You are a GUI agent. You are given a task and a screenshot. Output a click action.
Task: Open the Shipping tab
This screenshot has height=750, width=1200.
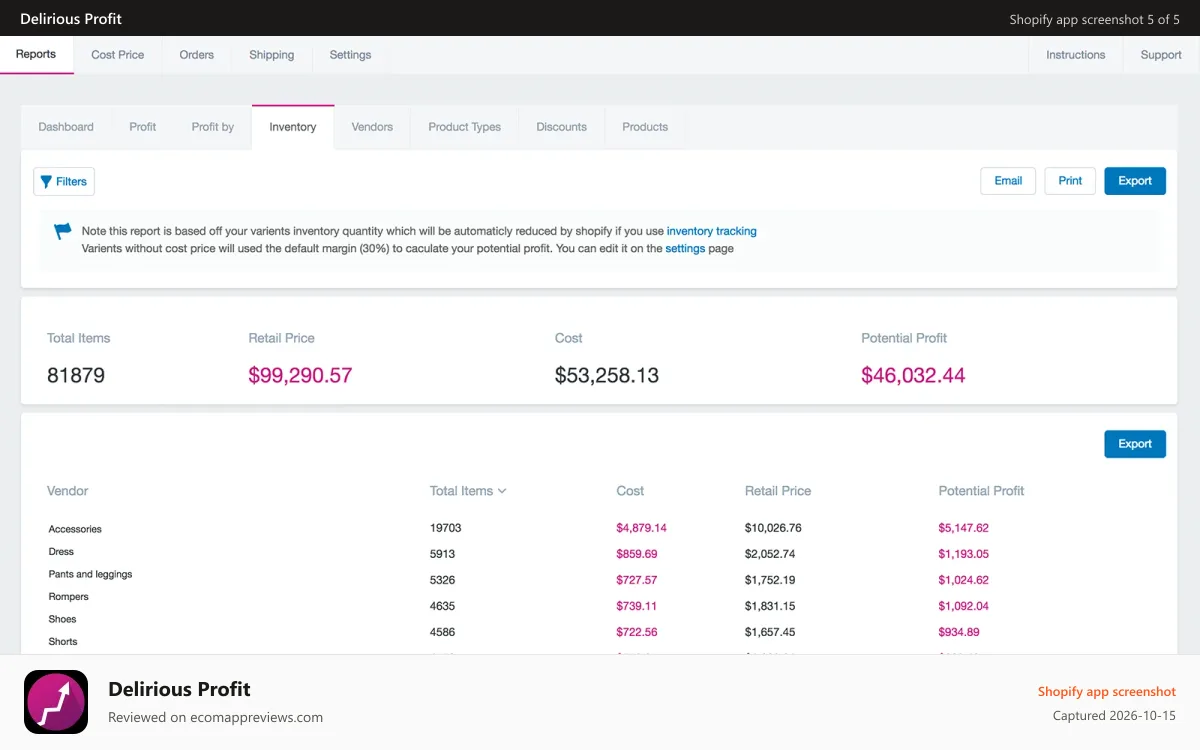tap(272, 55)
